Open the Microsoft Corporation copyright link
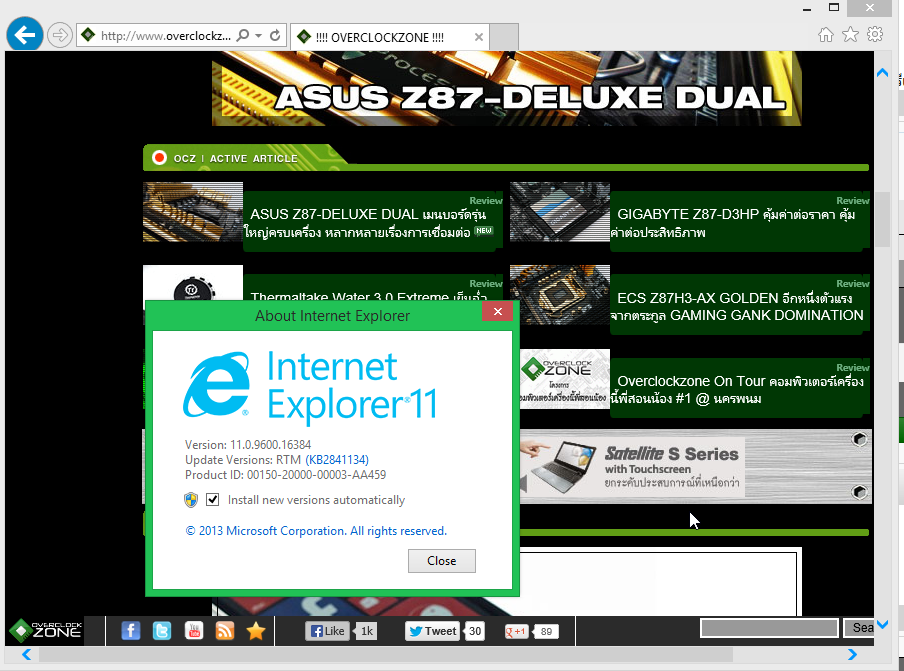Viewport: 904px width, 671px height. pyautogui.click(x=316, y=530)
